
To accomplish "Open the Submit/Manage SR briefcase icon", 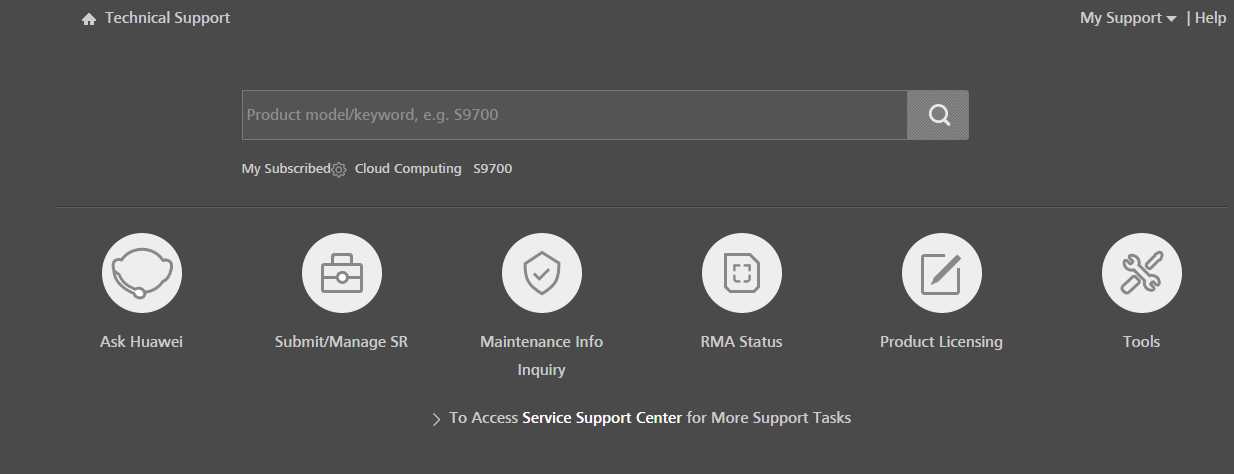I will 341,273.
